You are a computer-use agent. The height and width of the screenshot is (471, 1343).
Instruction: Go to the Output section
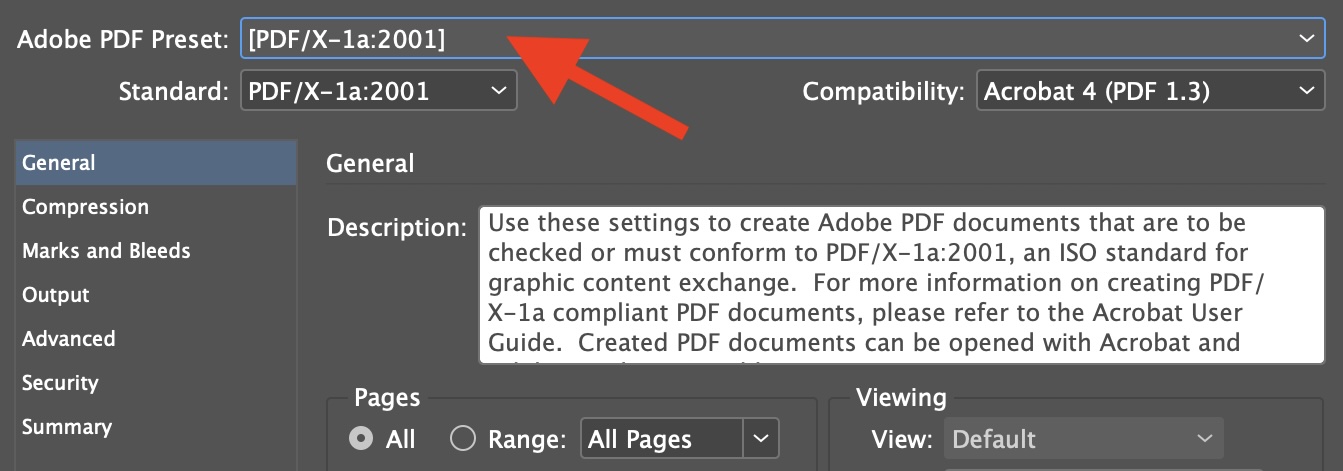156,295
